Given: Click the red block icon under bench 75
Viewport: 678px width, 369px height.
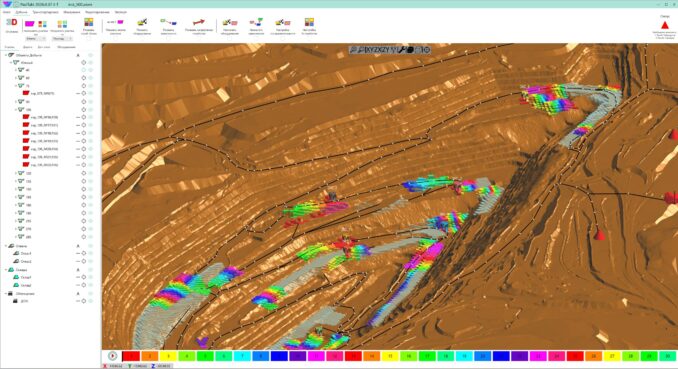Looking at the screenshot, I should 26,93.
